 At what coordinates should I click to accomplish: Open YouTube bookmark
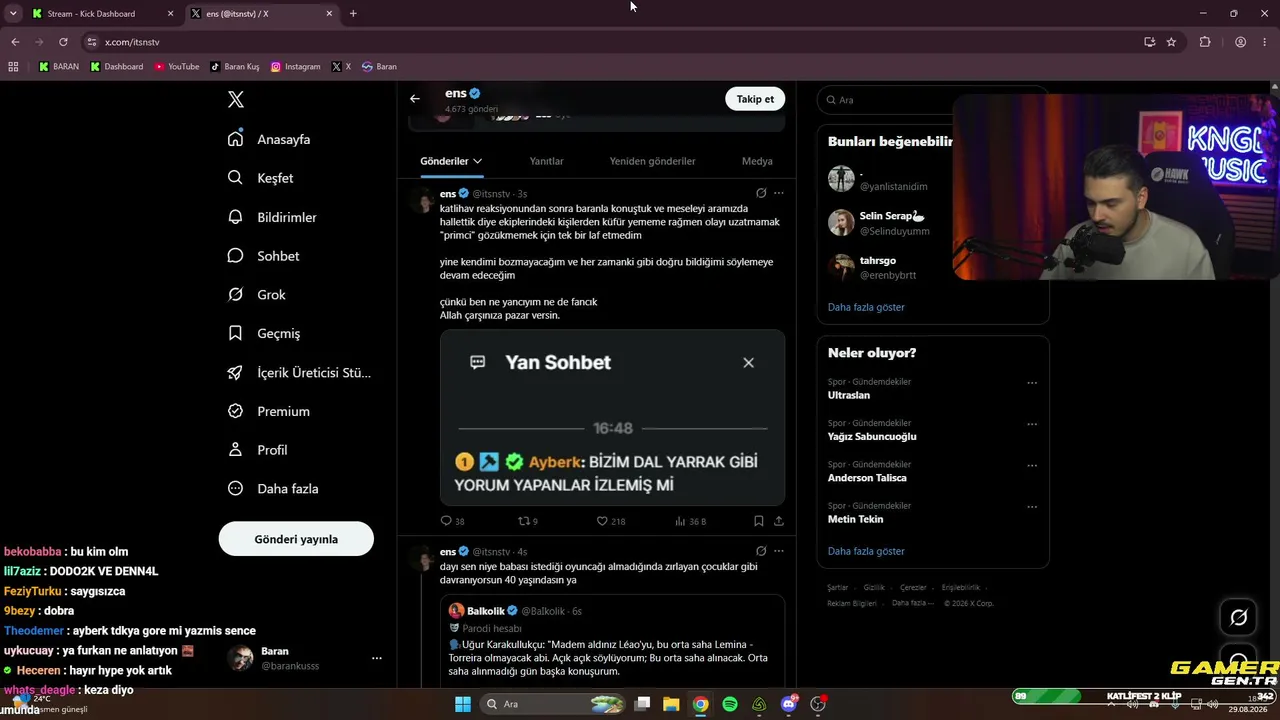click(x=177, y=67)
